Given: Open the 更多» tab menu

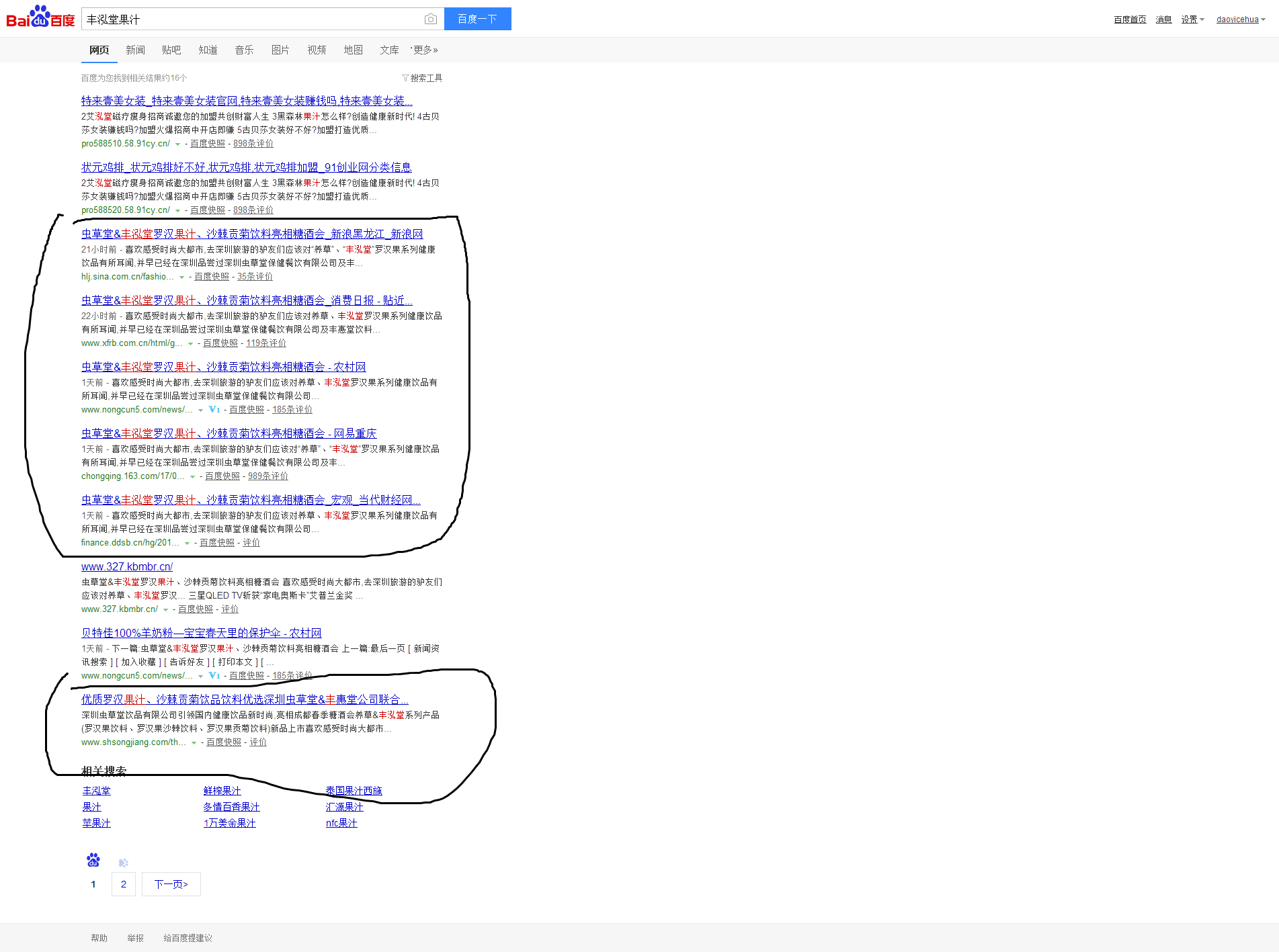Looking at the screenshot, I should pyautogui.click(x=425, y=50).
